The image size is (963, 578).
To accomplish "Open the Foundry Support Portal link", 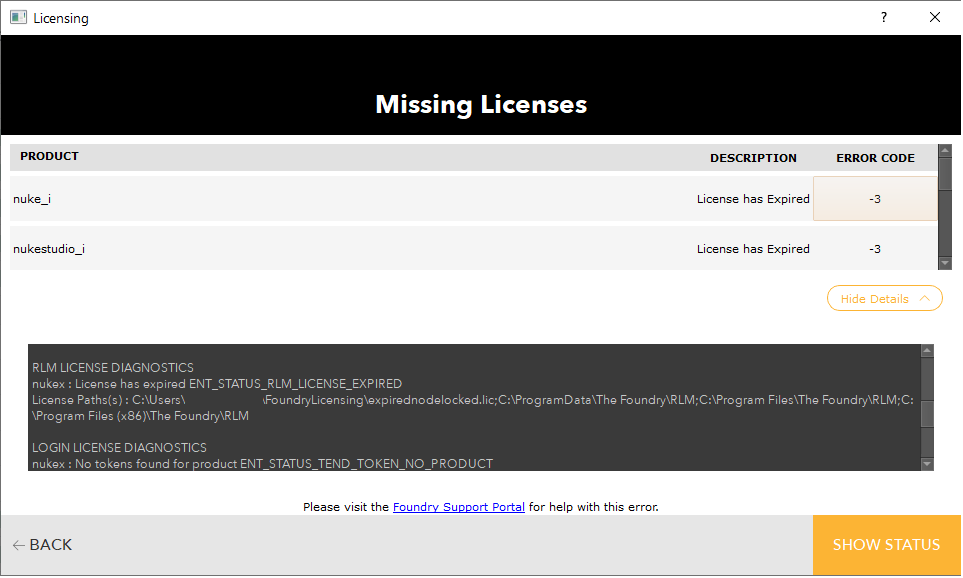I will click(459, 507).
